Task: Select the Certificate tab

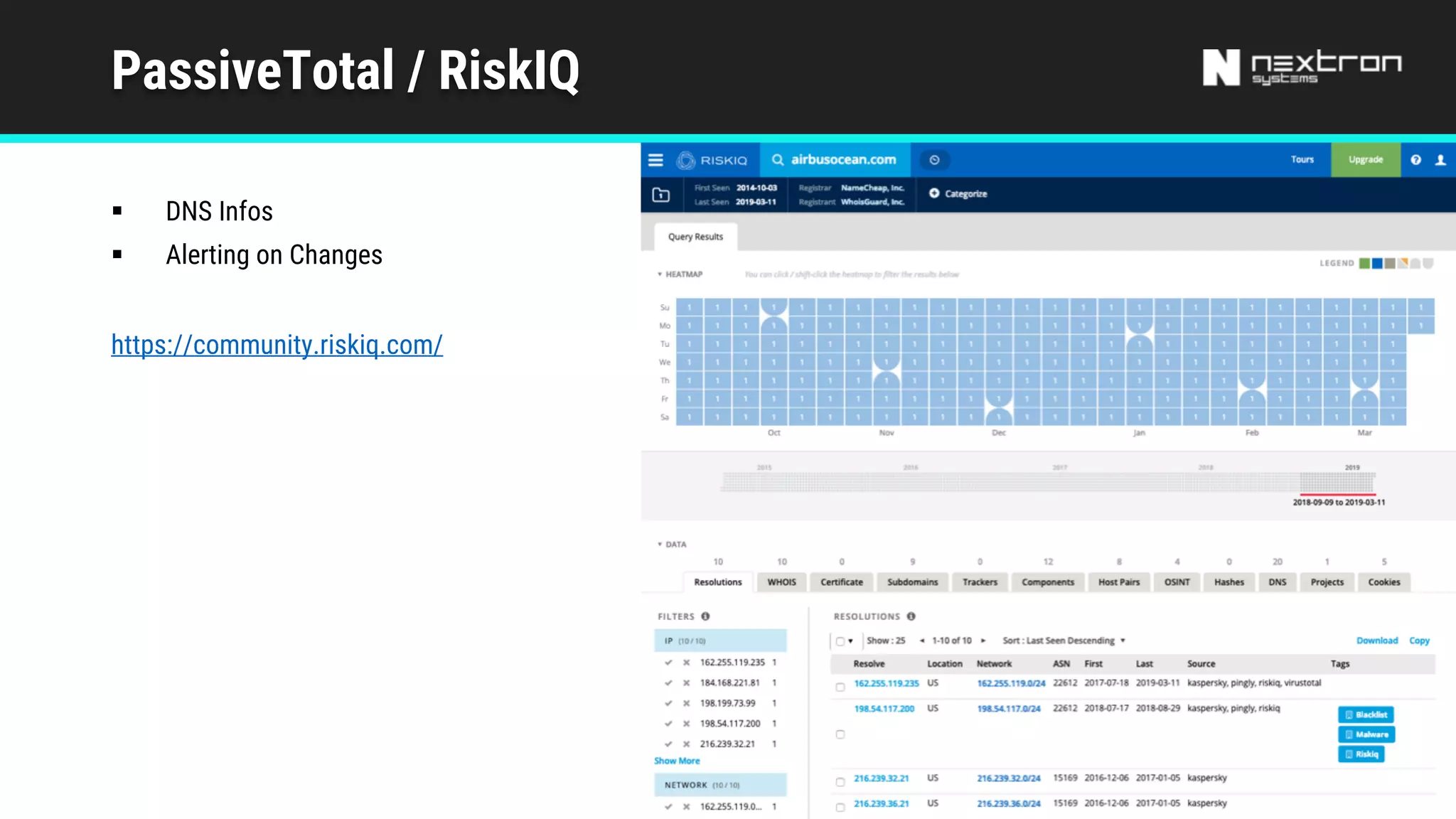Action: click(x=842, y=582)
